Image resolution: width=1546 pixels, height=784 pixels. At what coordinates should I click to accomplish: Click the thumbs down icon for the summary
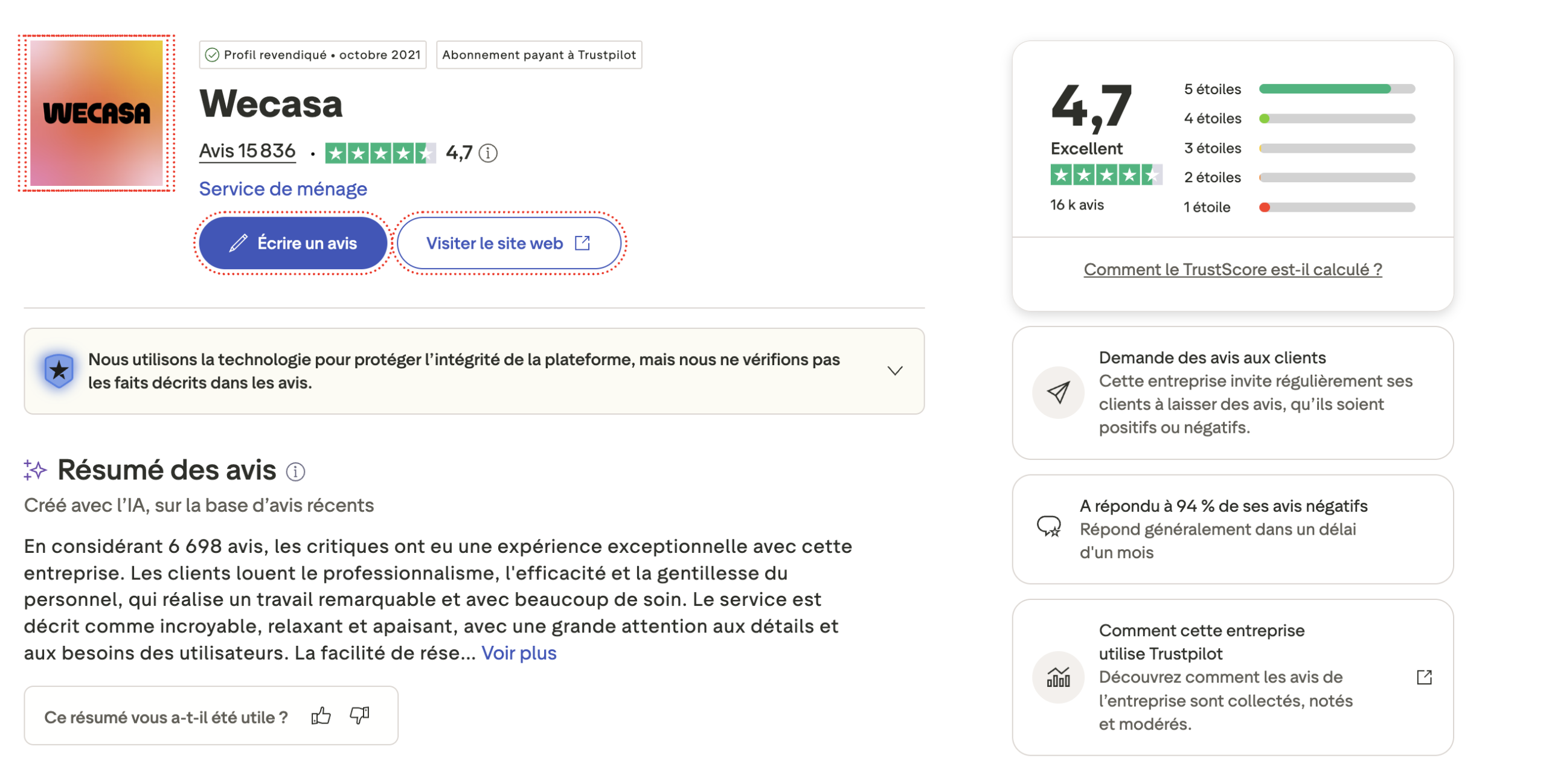click(x=359, y=716)
